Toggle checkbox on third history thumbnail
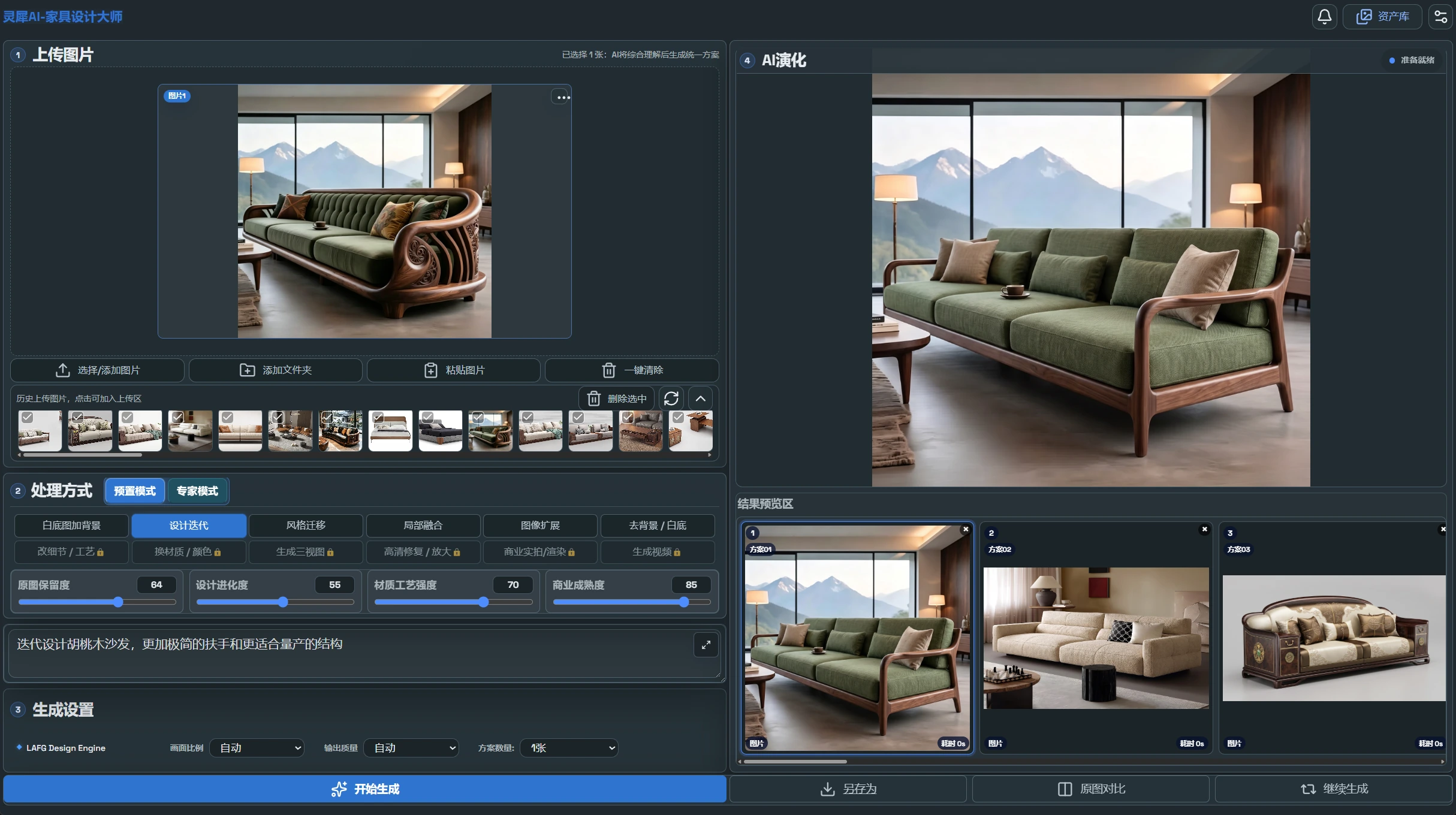1456x815 pixels. point(127,417)
